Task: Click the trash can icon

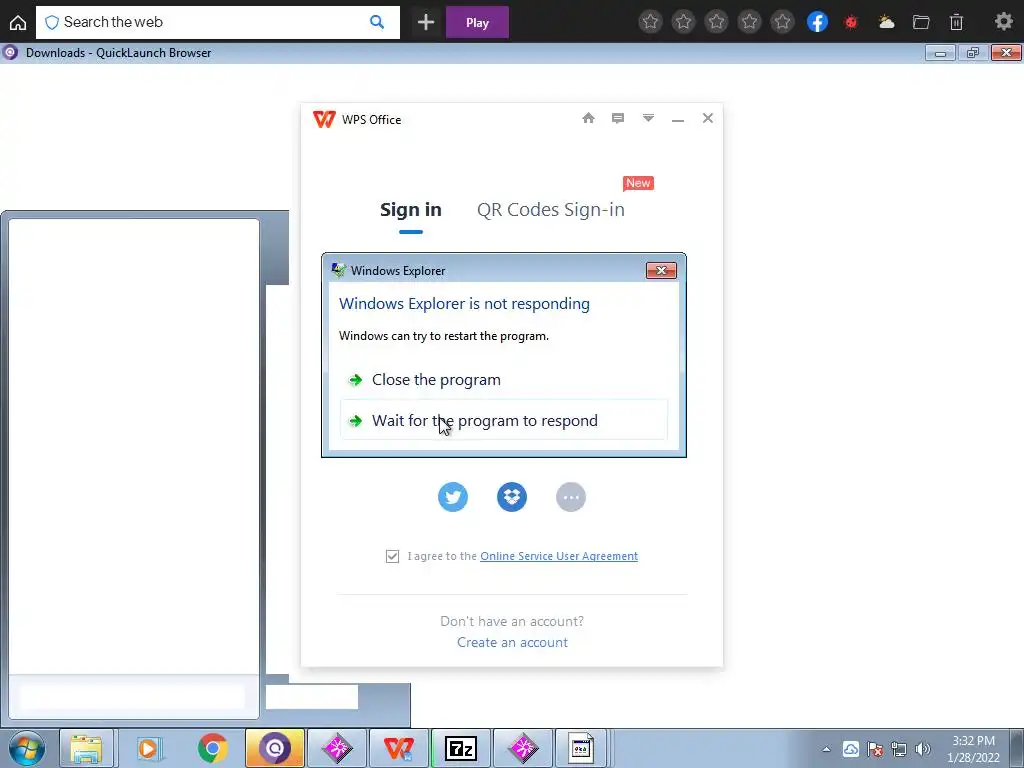Action: coord(956,22)
